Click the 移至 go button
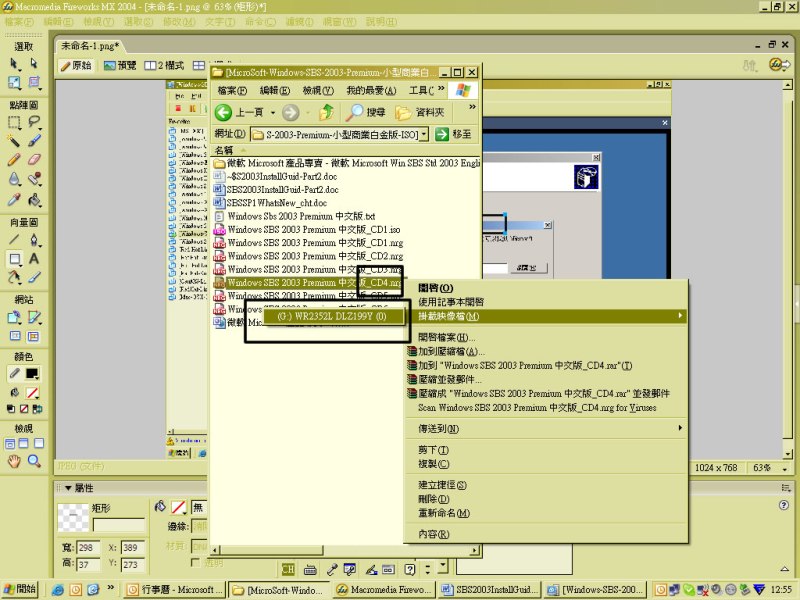 [454, 134]
